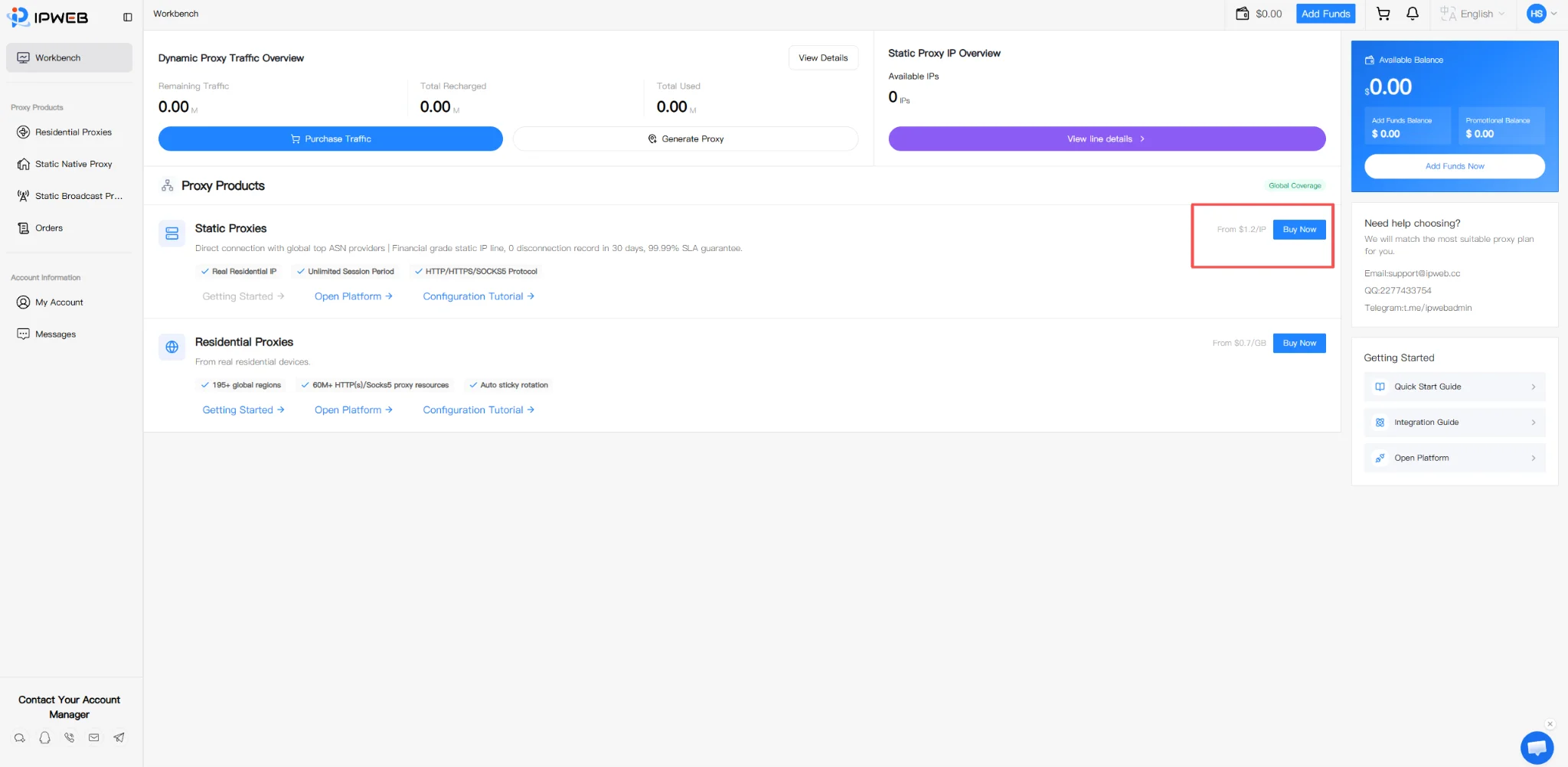This screenshot has height=767, width=1568.
Task: Click the HTTP/HTTPS/SOCKS5 Protocol tag
Action: pos(475,271)
